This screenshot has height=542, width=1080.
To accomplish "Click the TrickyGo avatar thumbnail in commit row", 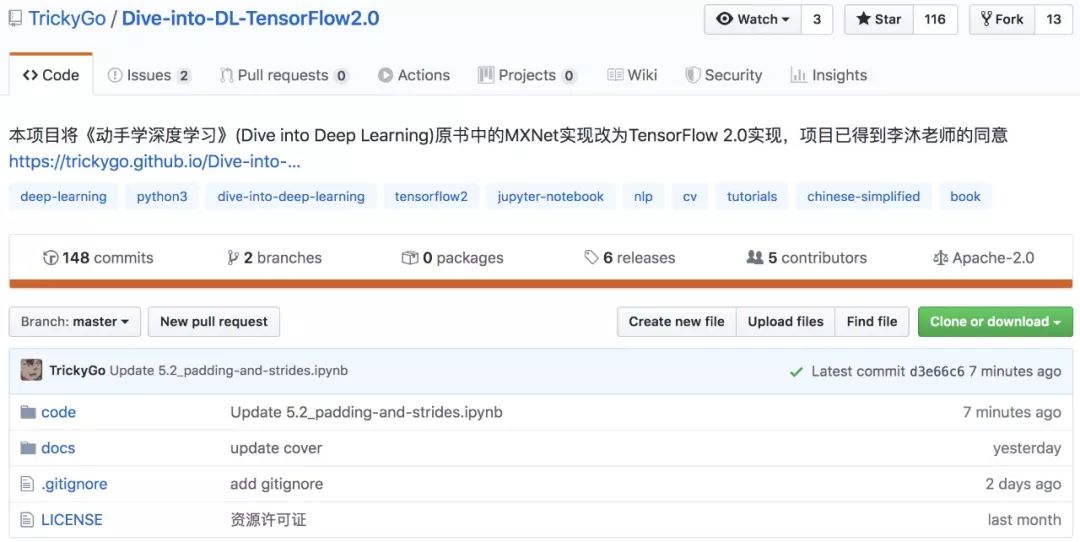I will tap(31, 370).
